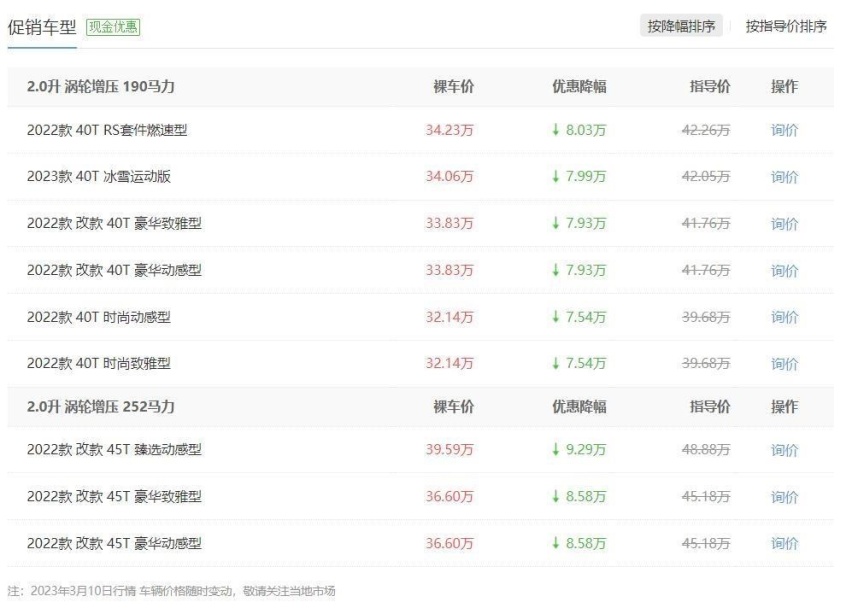The image size is (852, 608).
Task: Open model 2022款 改款 45T 臻选动感型
Action: click(114, 449)
